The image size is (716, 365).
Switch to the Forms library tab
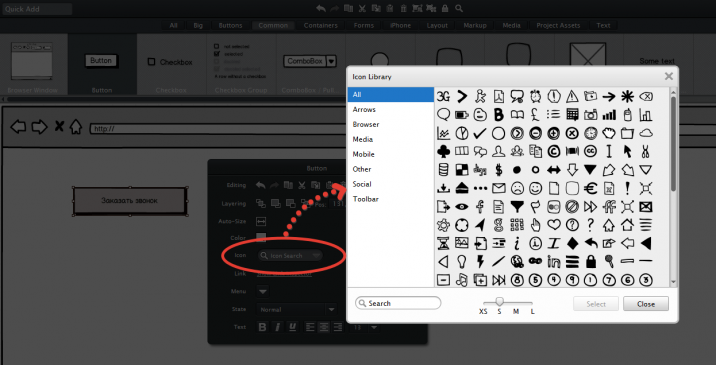point(363,25)
